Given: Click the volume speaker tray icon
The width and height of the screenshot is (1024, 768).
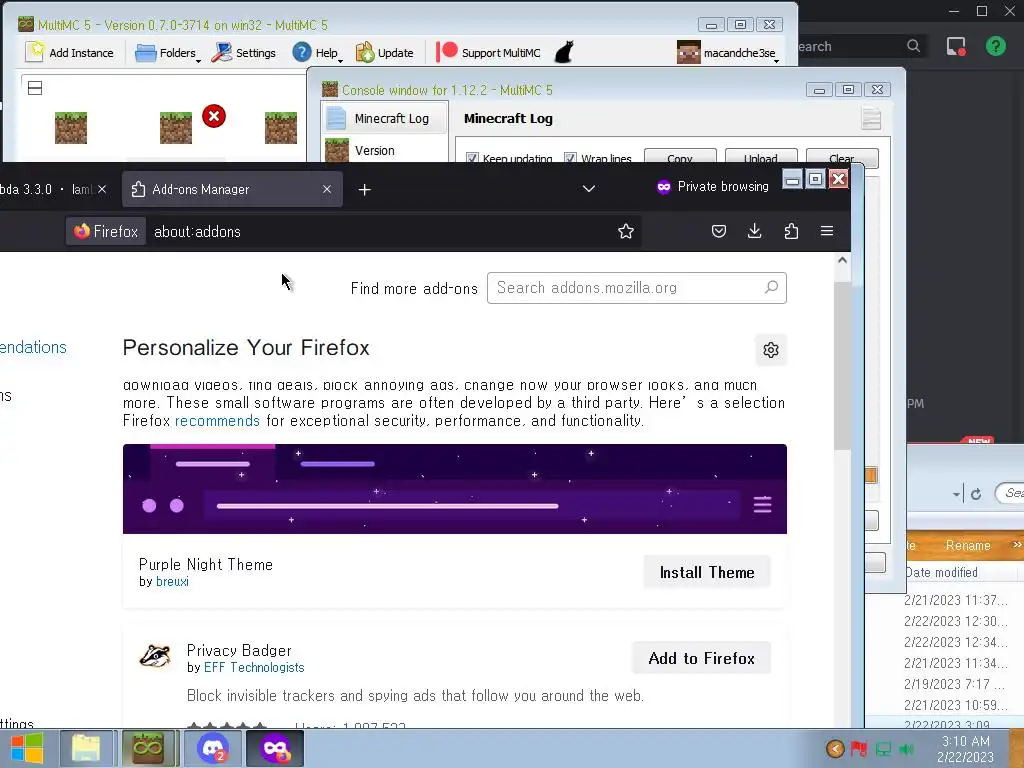Looking at the screenshot, I should click(x=906, y=749).
